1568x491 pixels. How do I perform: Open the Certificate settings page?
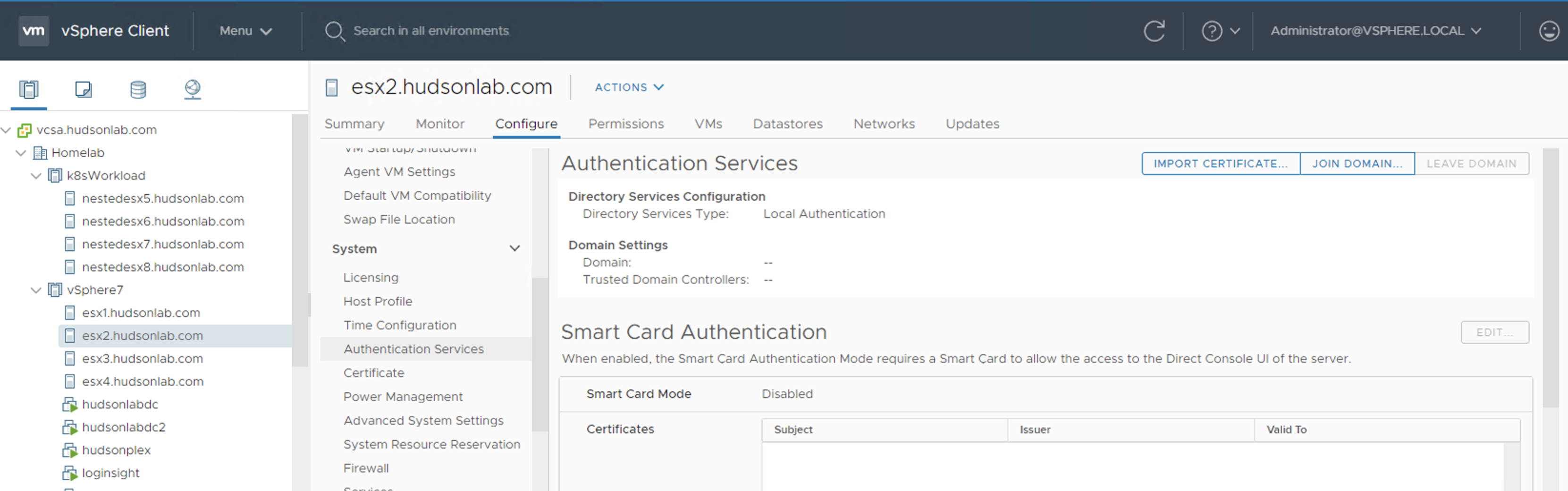point(373,373)
